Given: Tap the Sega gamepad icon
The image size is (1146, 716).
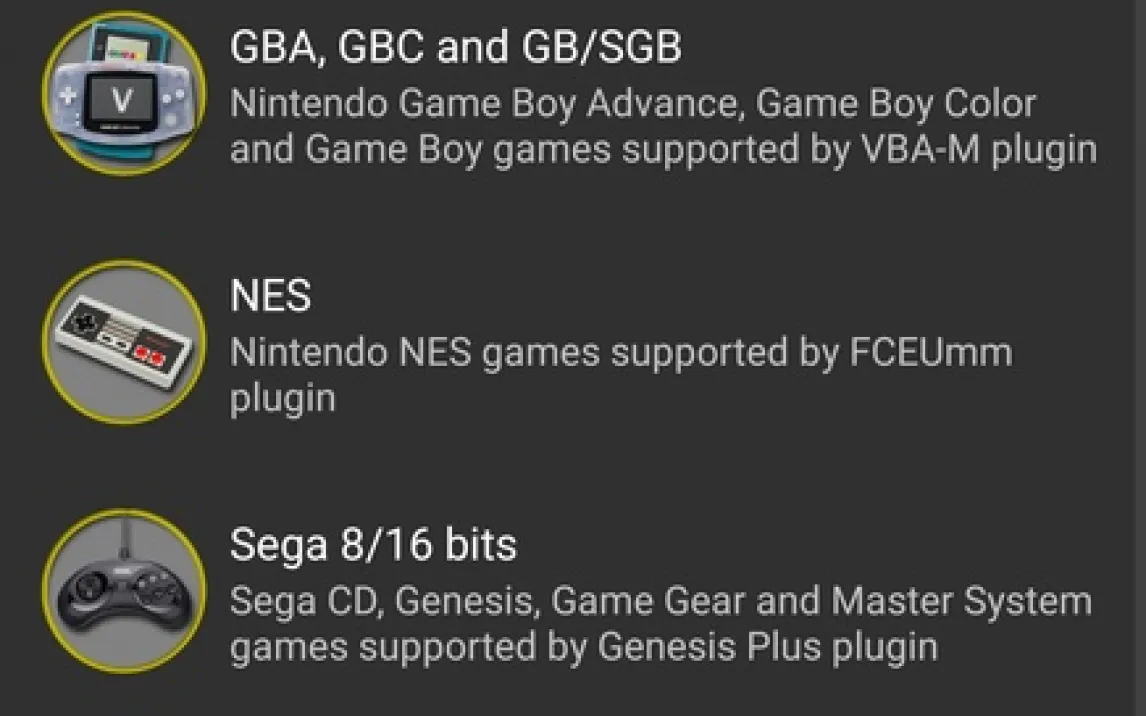Looking at the screenshot, I should 123,590.
